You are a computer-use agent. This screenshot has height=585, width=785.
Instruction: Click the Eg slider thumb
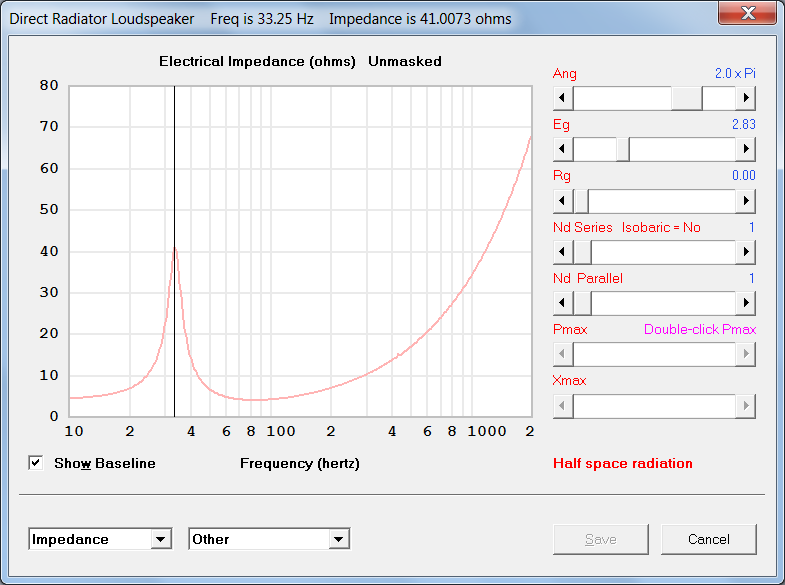pyautogui.click(x=622, y=149)
